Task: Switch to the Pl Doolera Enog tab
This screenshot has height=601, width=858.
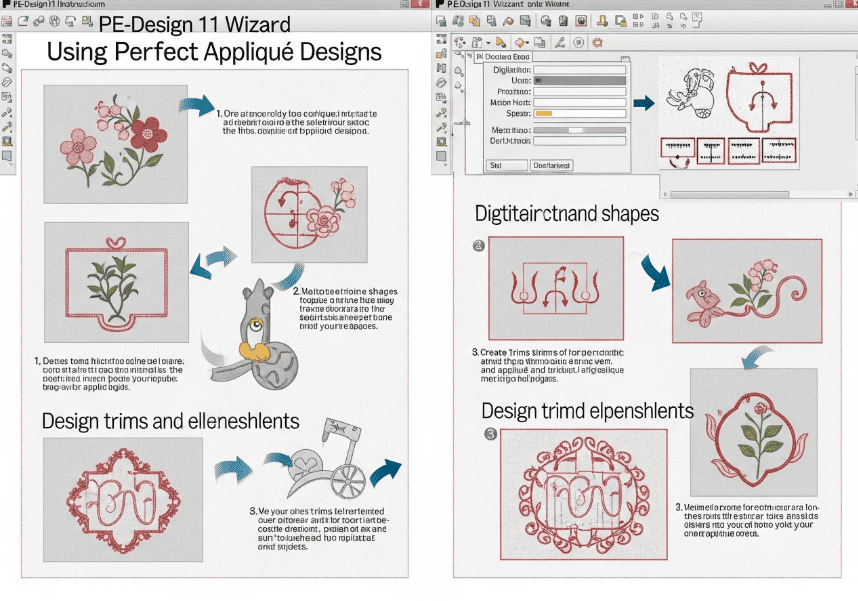Action: click(502, 56)
